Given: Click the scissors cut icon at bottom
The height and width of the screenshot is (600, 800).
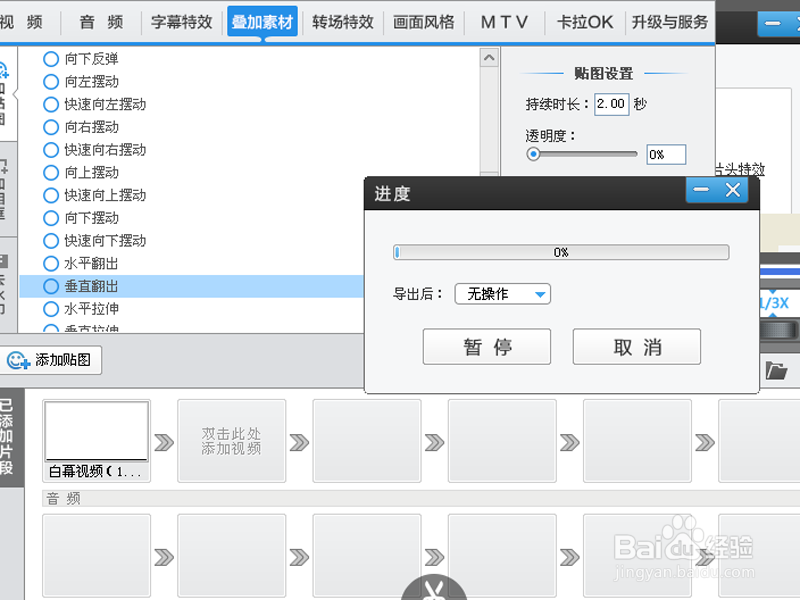Looking at the screenshot, I should tap(434, 588).
